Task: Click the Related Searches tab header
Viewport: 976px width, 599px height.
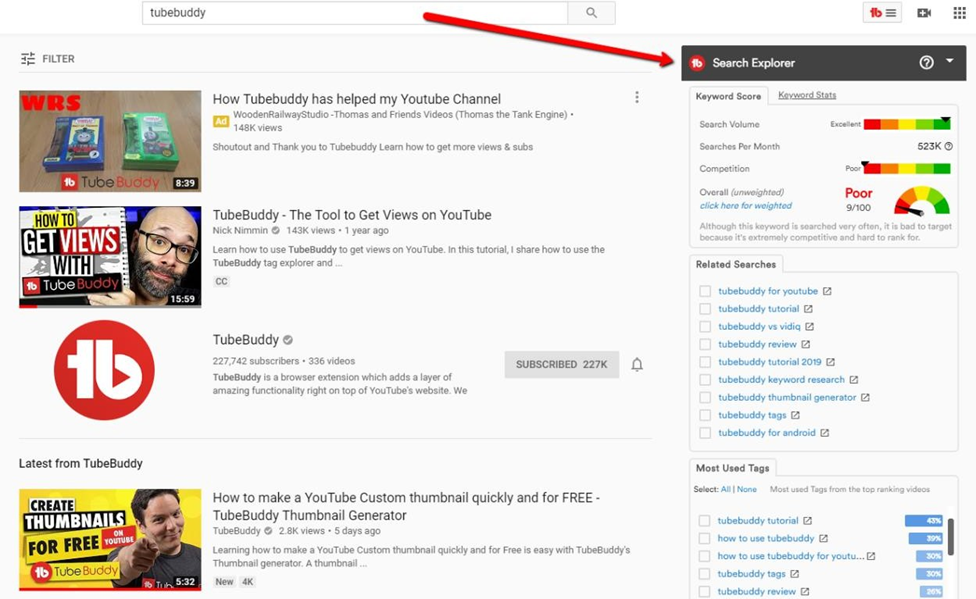Action: pos(736,265)
